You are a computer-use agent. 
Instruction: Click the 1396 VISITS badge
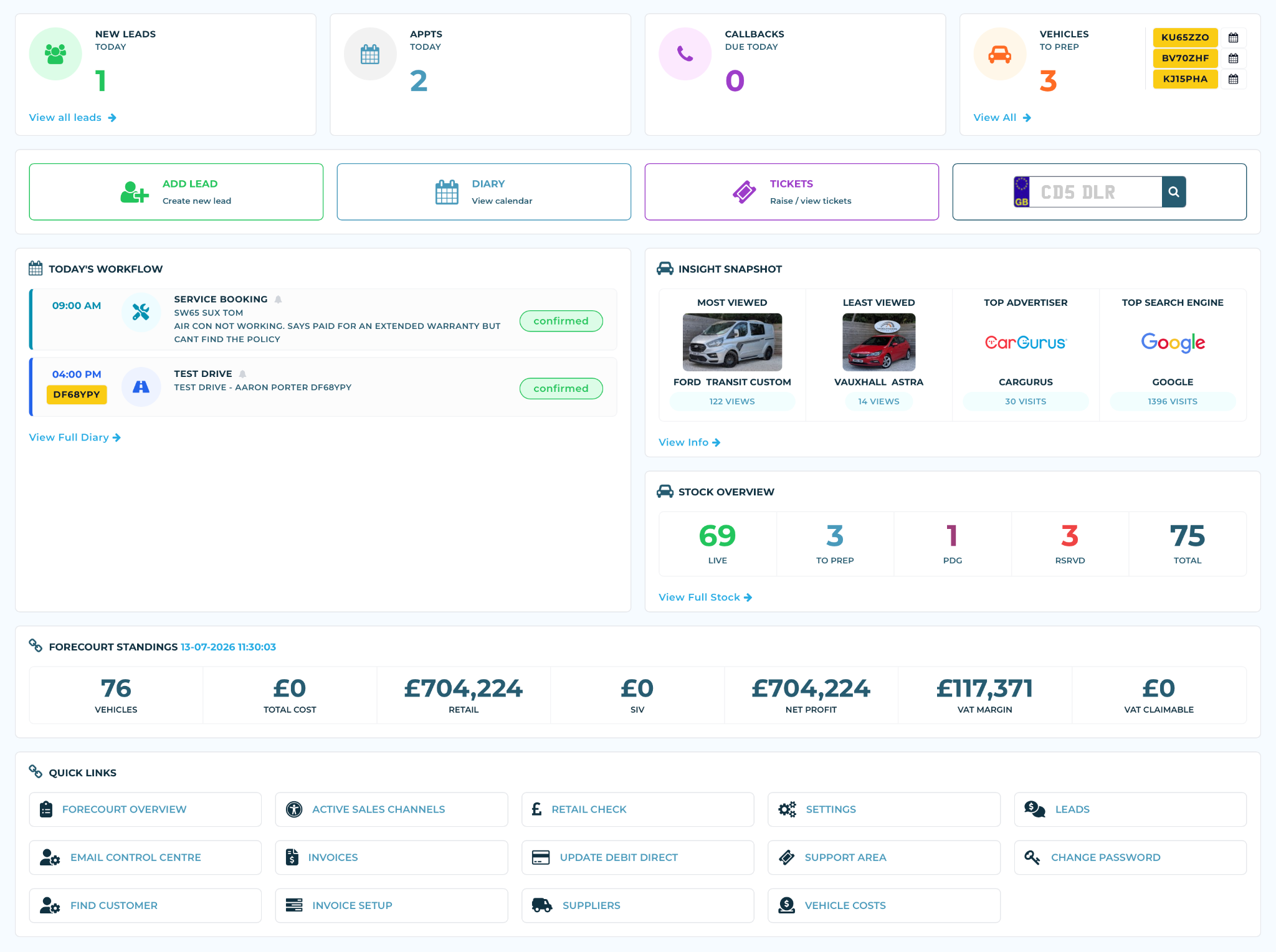click(x=1173, y=402)
